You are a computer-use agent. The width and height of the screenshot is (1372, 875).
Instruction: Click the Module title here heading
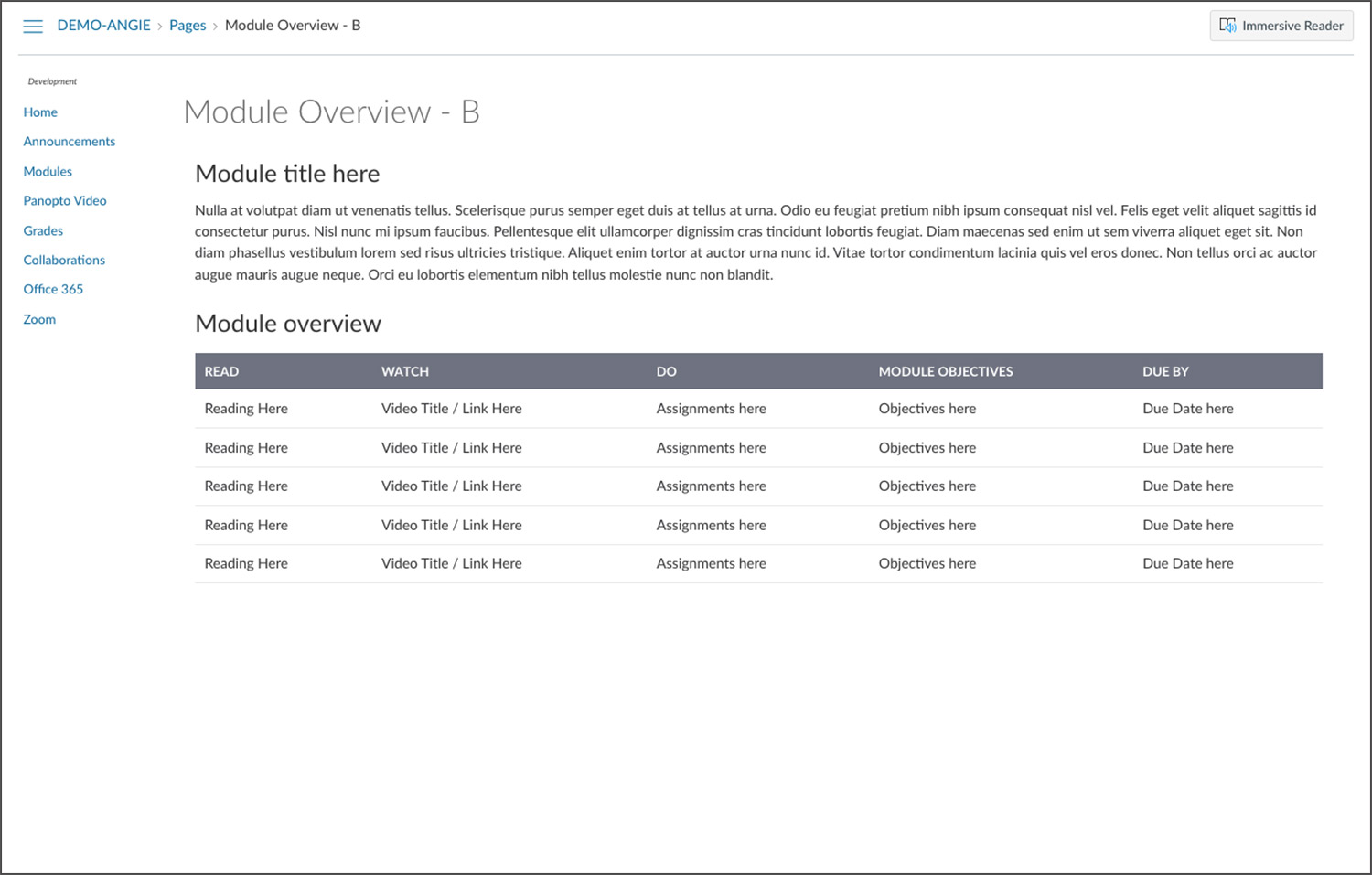(x=287, y=174)
